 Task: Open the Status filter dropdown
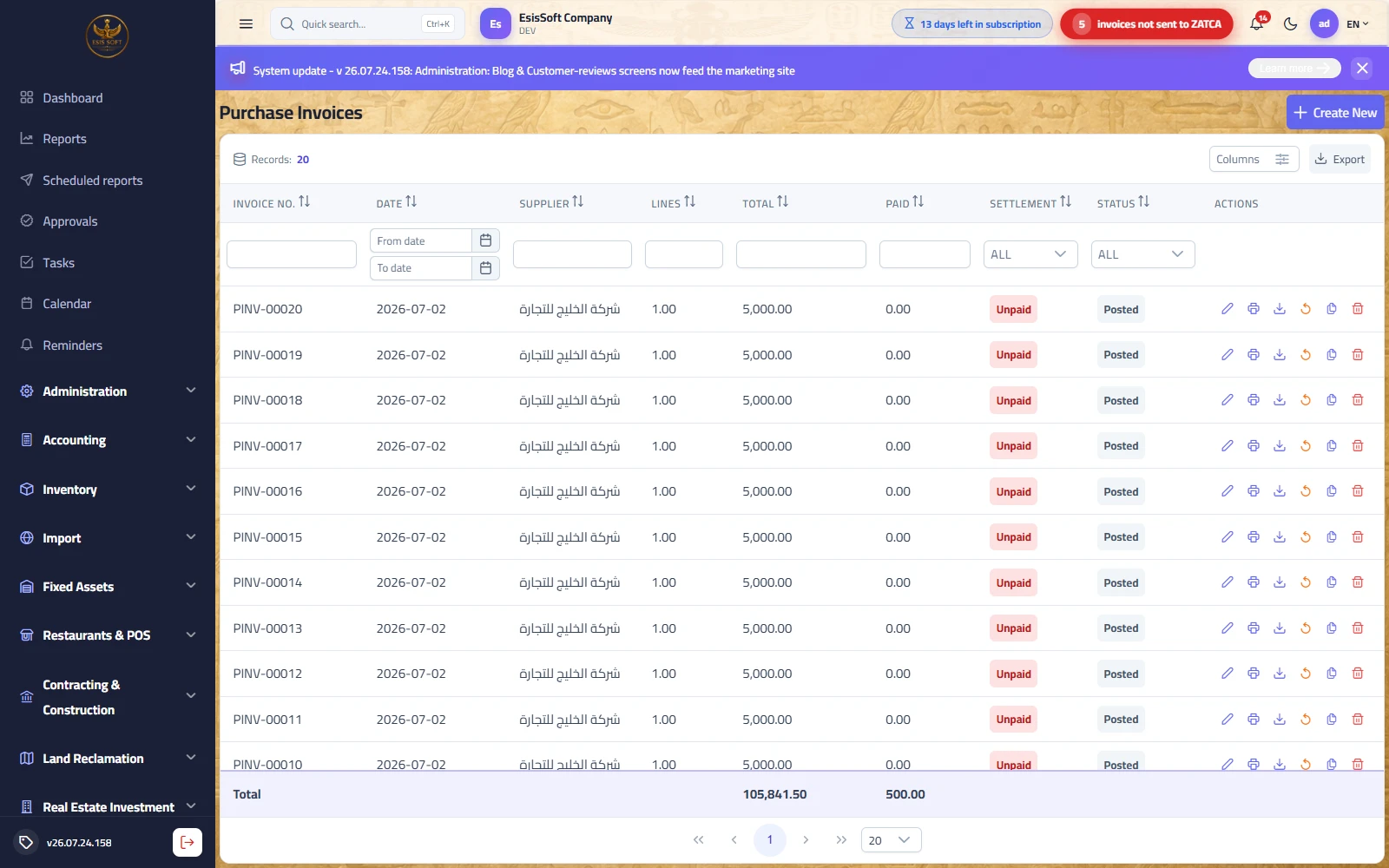tap(1142, 254)
